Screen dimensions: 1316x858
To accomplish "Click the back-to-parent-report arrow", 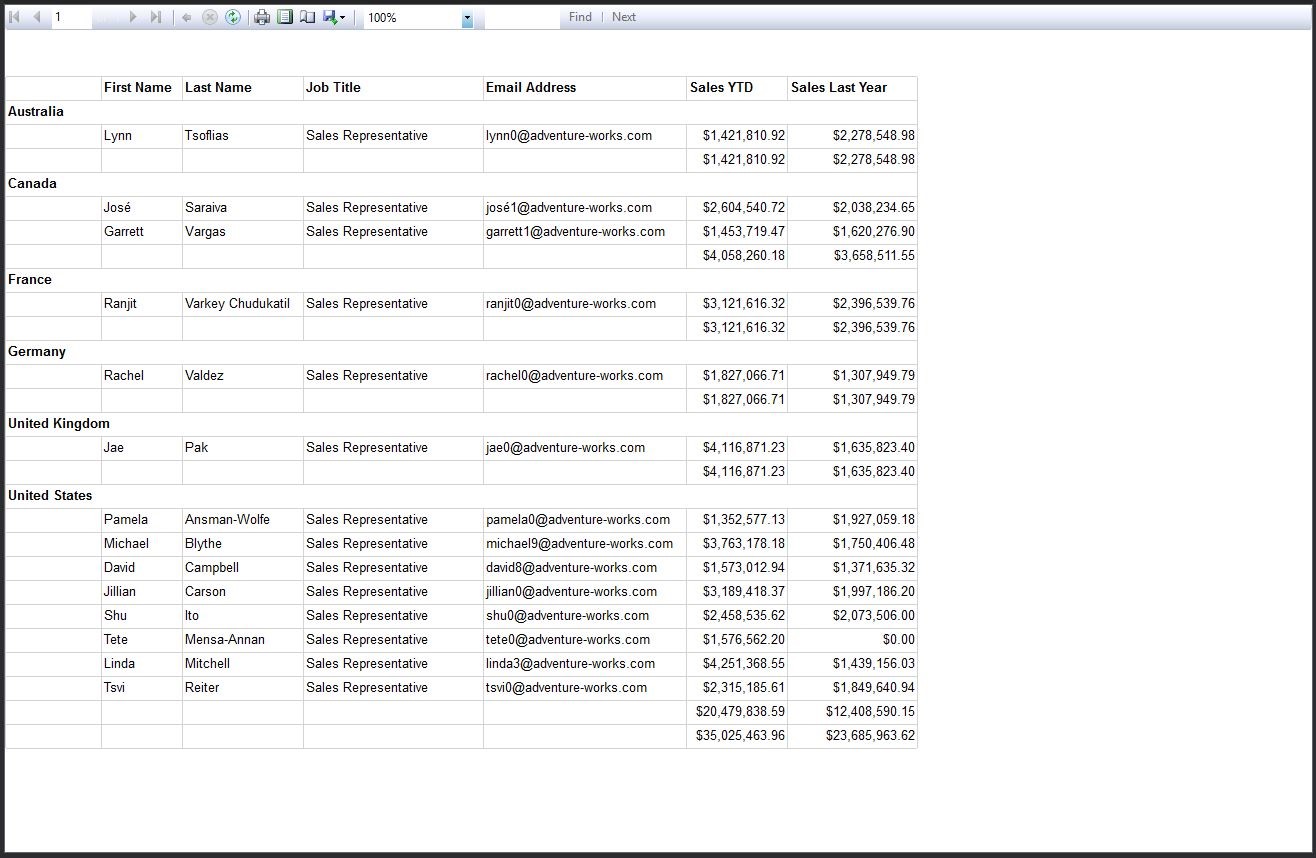I will tap(188, 16).
